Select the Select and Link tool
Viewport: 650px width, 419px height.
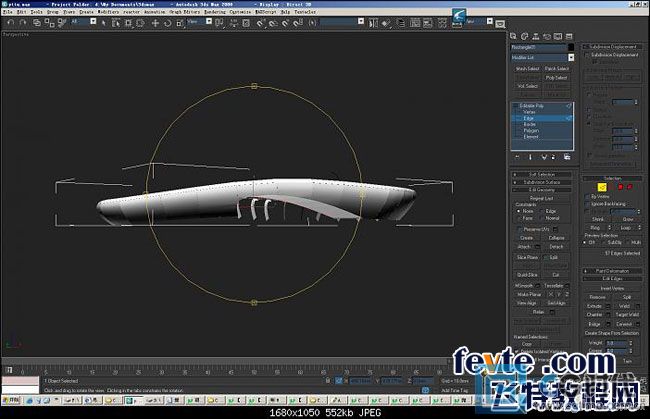pyautogui.click(x=36, y=23)
